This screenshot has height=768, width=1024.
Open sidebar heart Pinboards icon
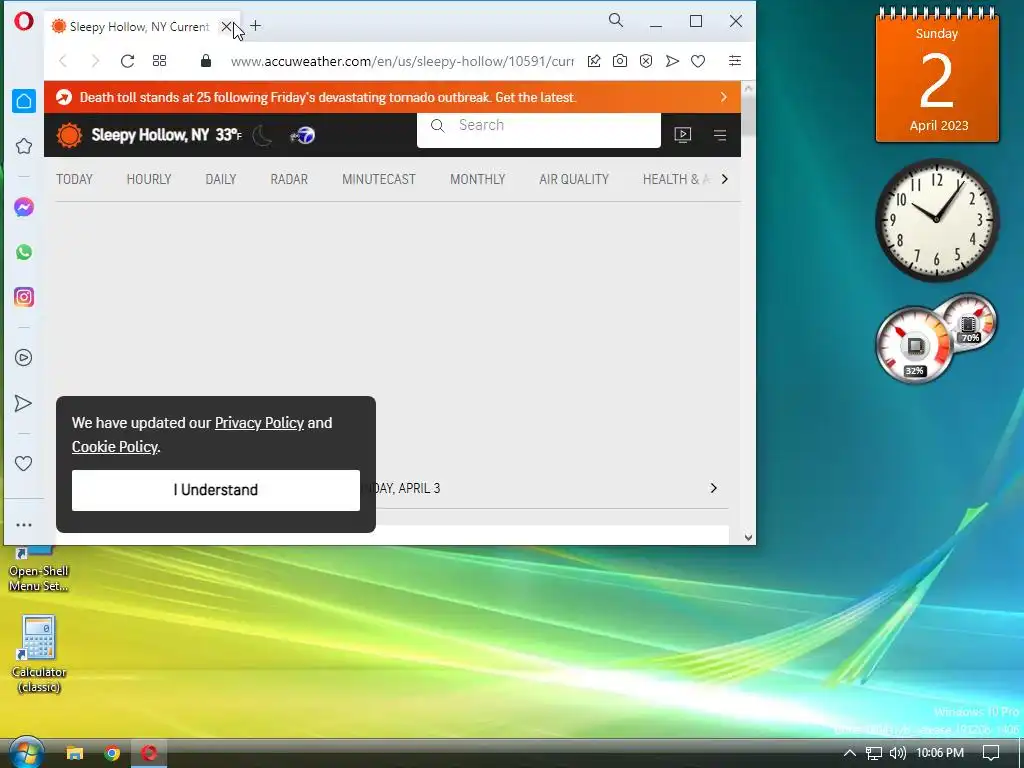(24, 464)
